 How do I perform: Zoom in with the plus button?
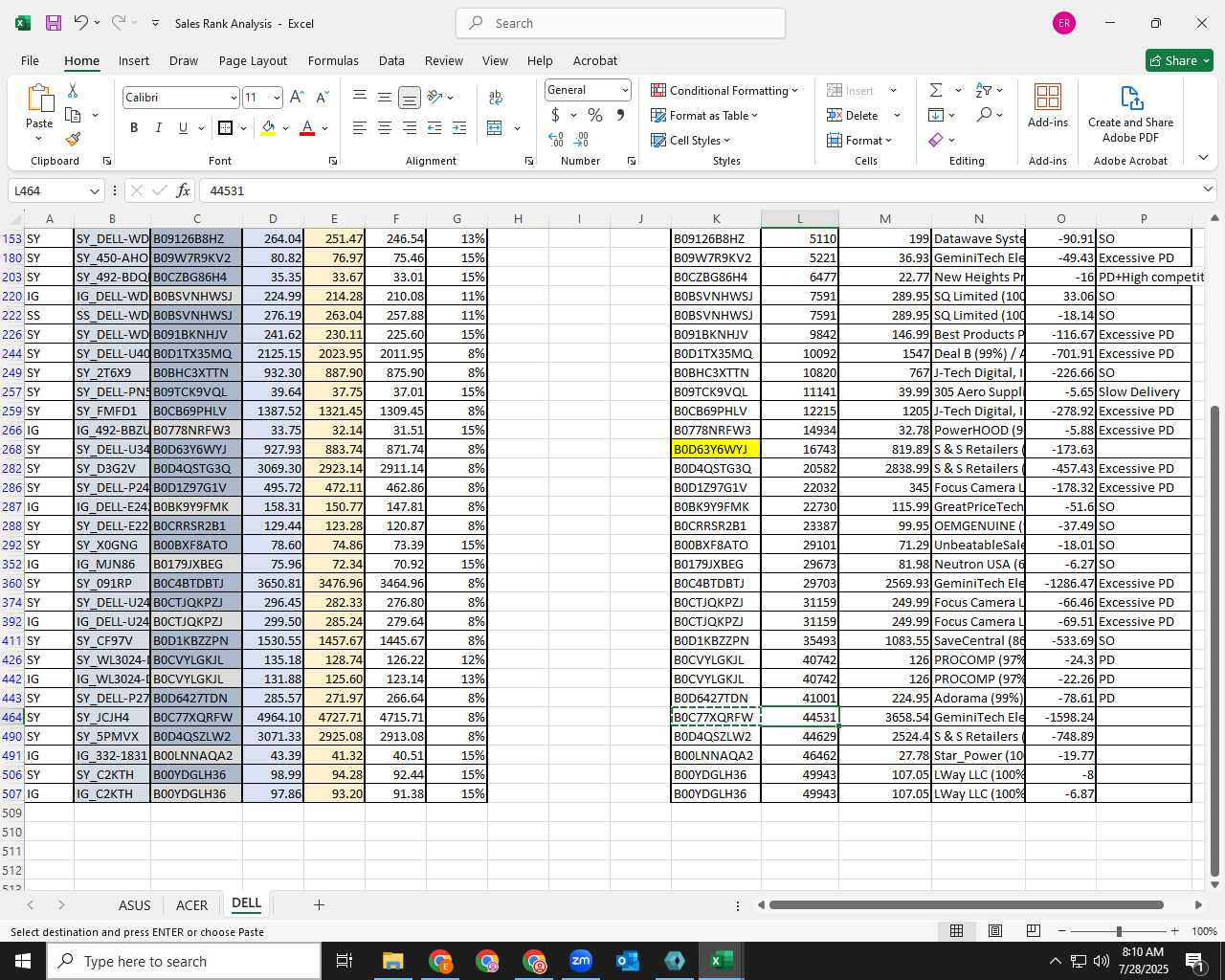[x=1174, y=931]
